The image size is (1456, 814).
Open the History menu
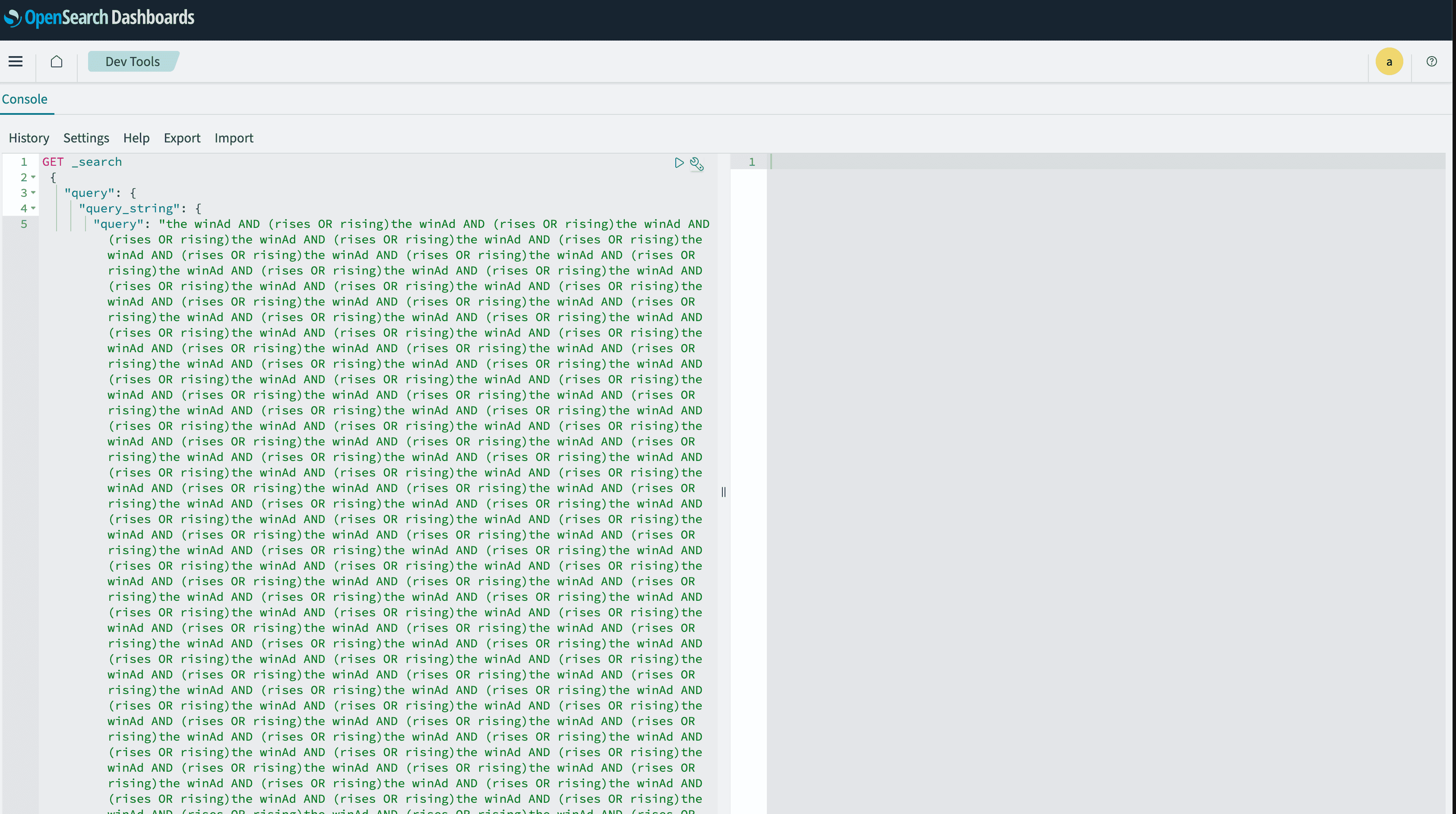[29, 138]
